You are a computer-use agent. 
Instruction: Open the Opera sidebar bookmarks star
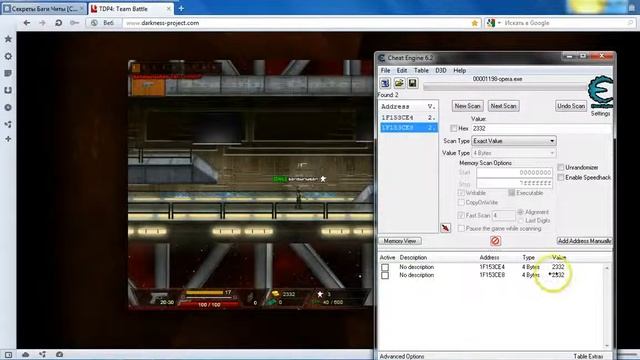coord(8,39)
